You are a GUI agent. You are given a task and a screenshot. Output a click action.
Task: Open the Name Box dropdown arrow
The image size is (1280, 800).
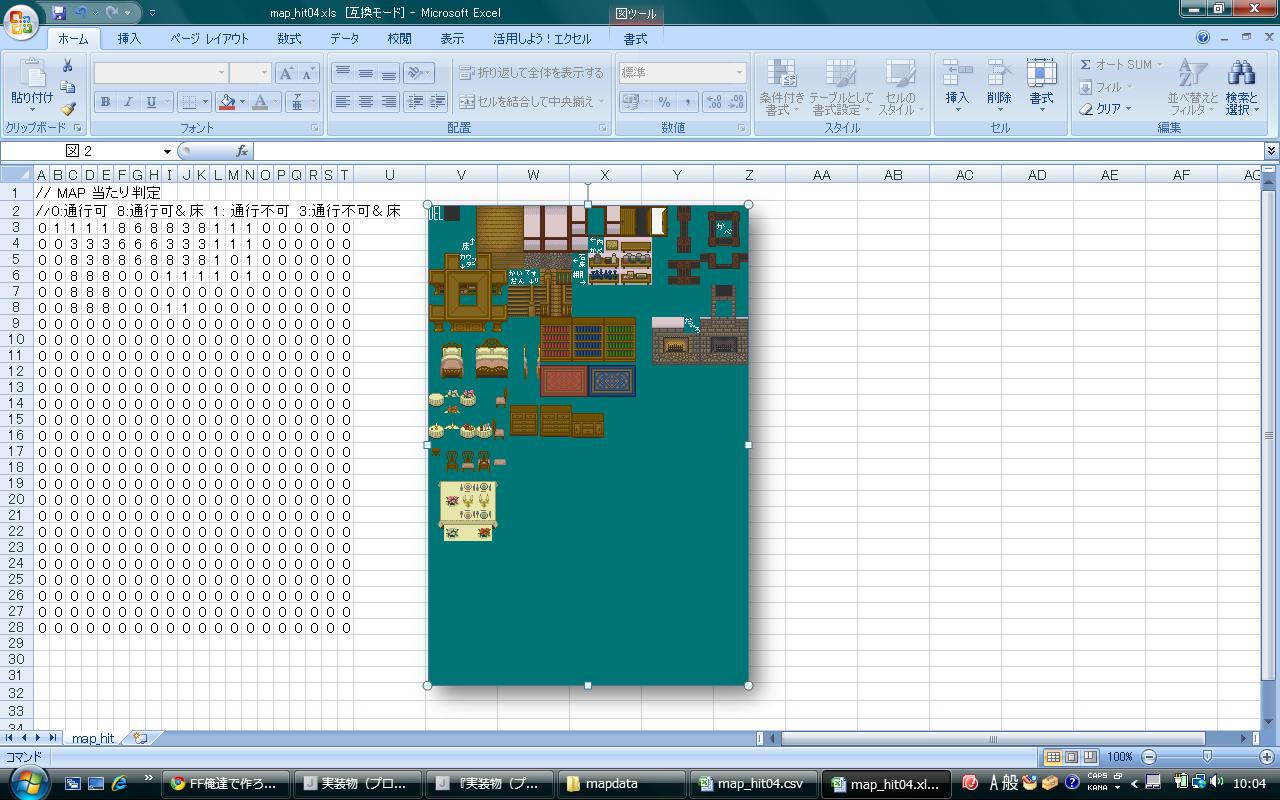(167, 151)
